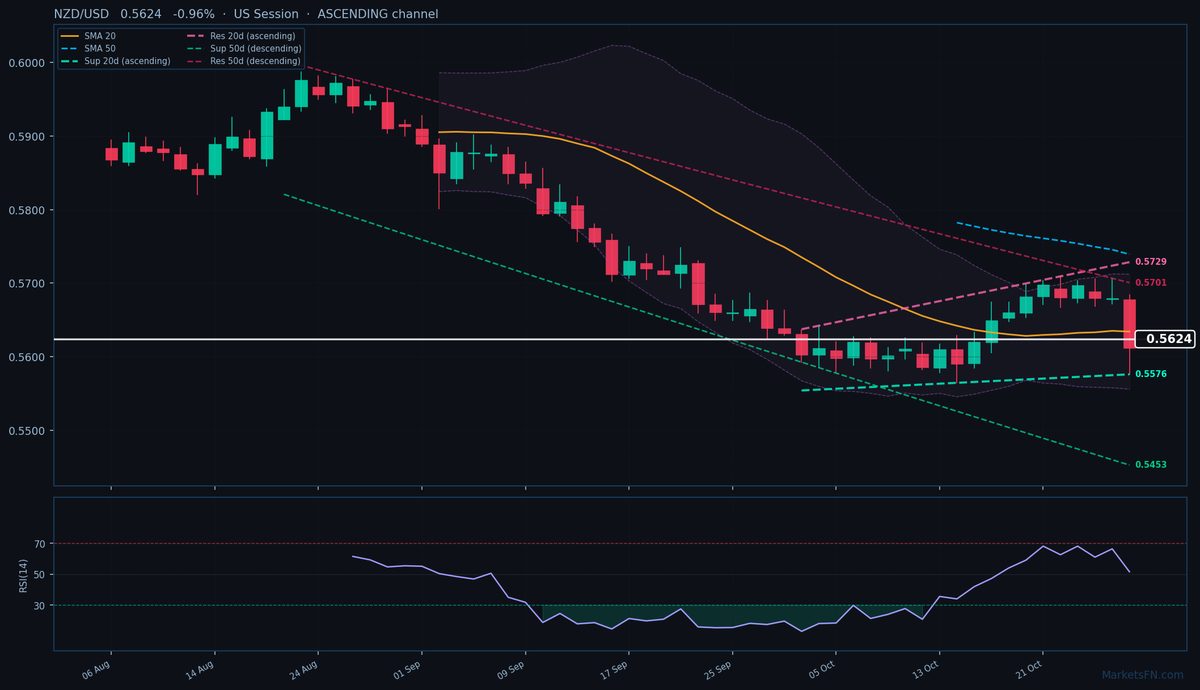The height and width of the screenshot is (690, 1200).
Task: Click the 0.5453 support label
Action: coord(1151,465)
